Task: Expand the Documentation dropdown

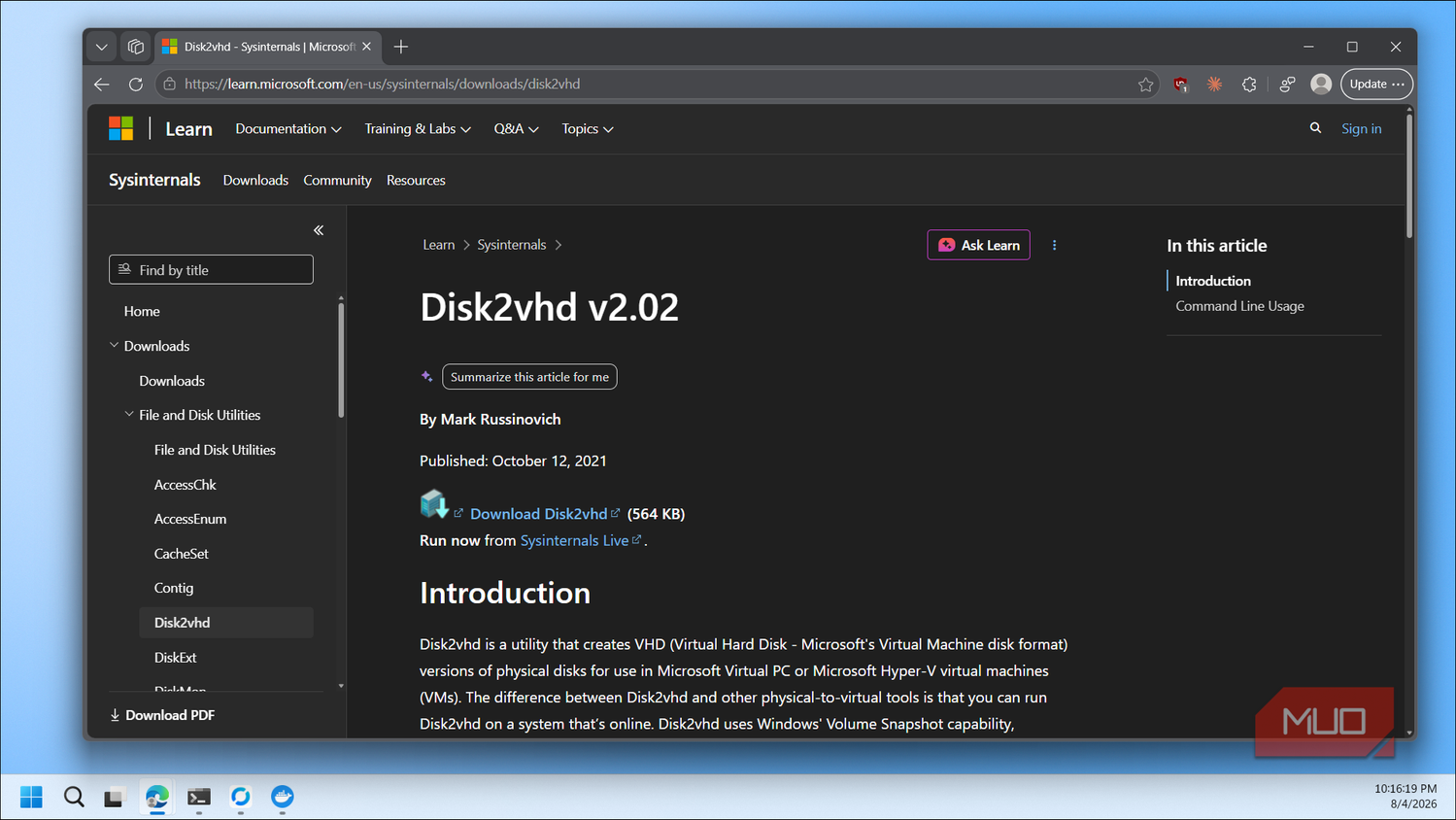Action: [288, 129]
